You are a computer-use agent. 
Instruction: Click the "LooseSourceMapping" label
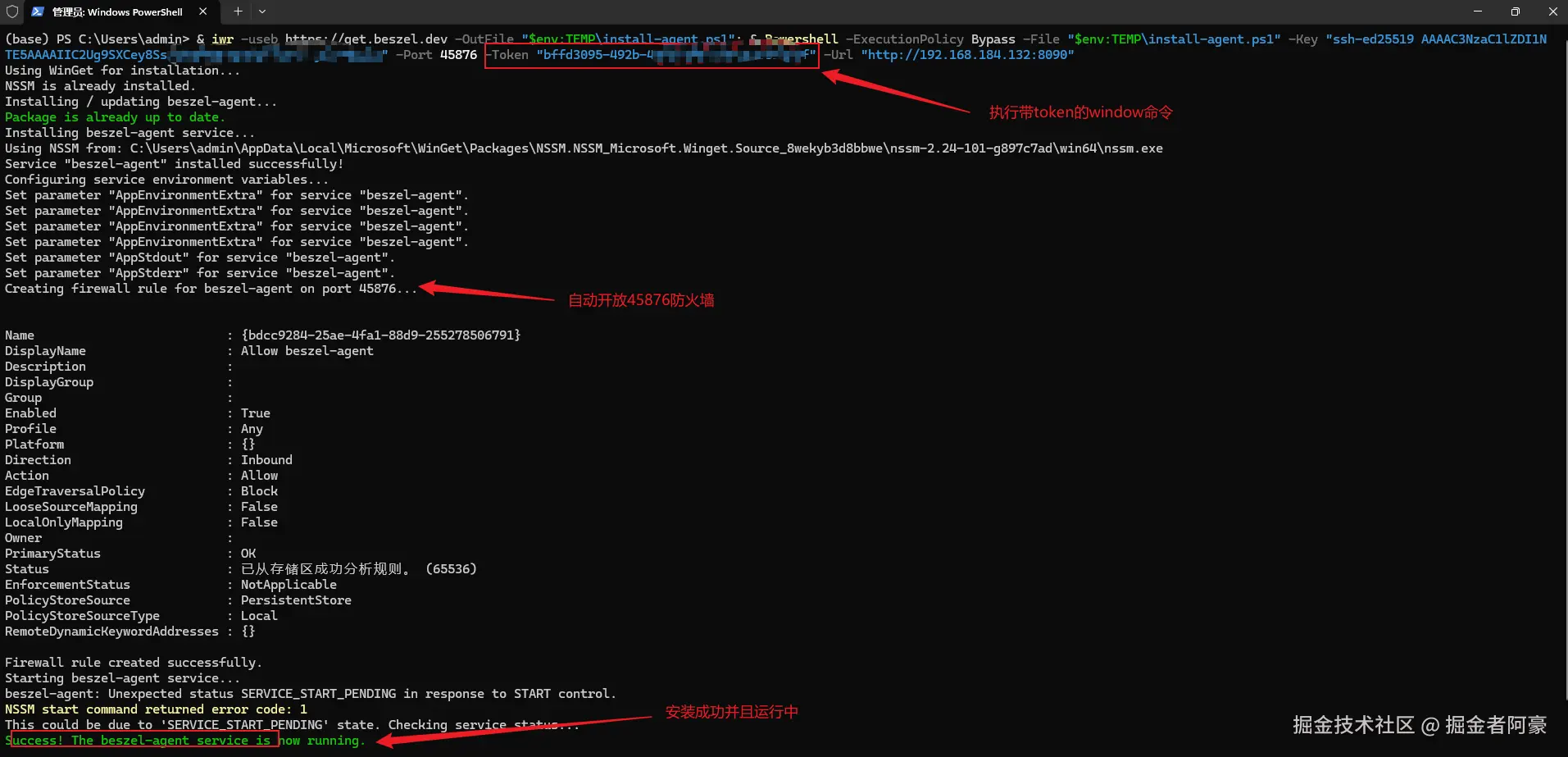pos(71,507)
